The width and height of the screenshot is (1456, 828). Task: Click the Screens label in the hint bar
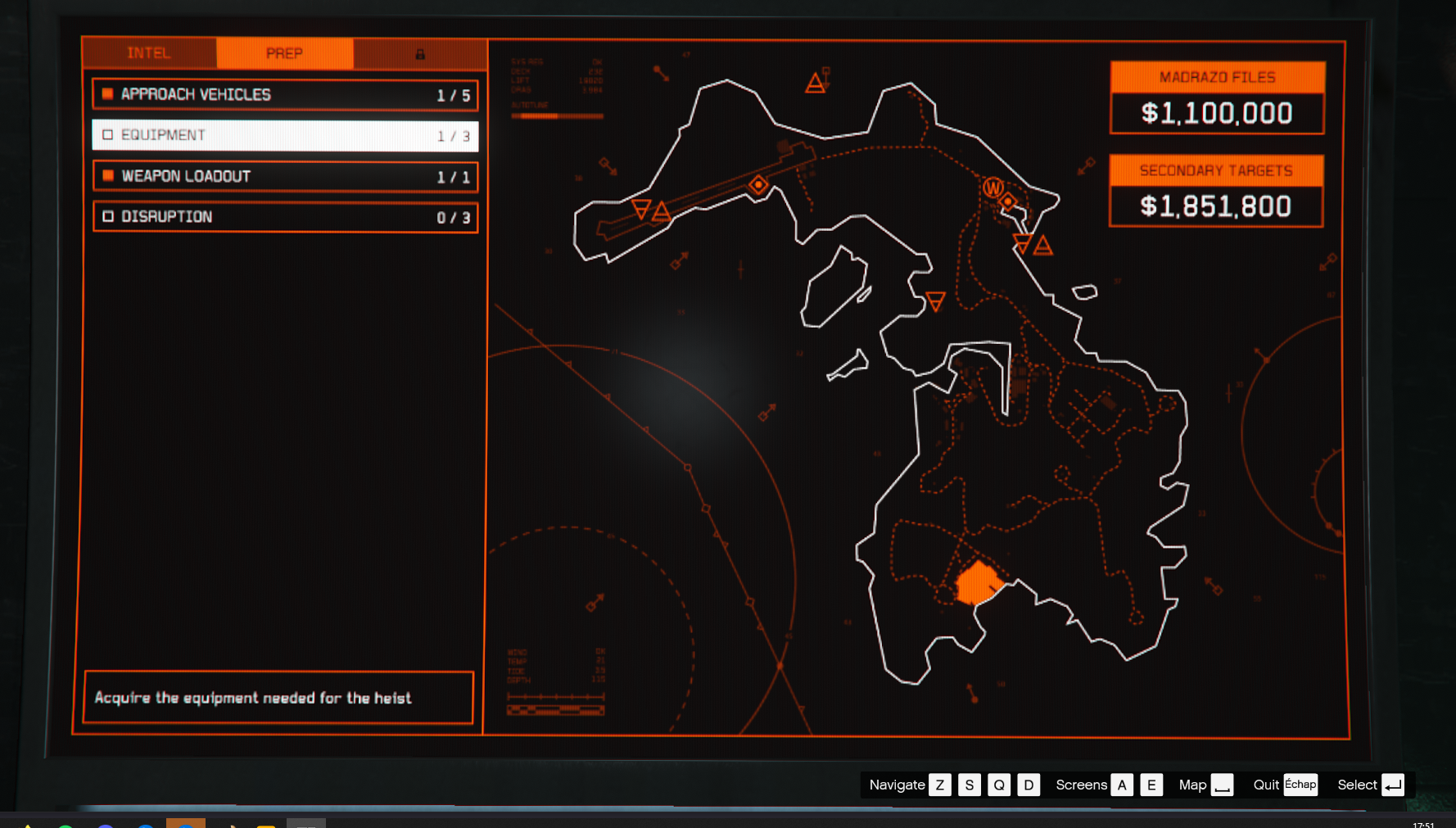1081,785
